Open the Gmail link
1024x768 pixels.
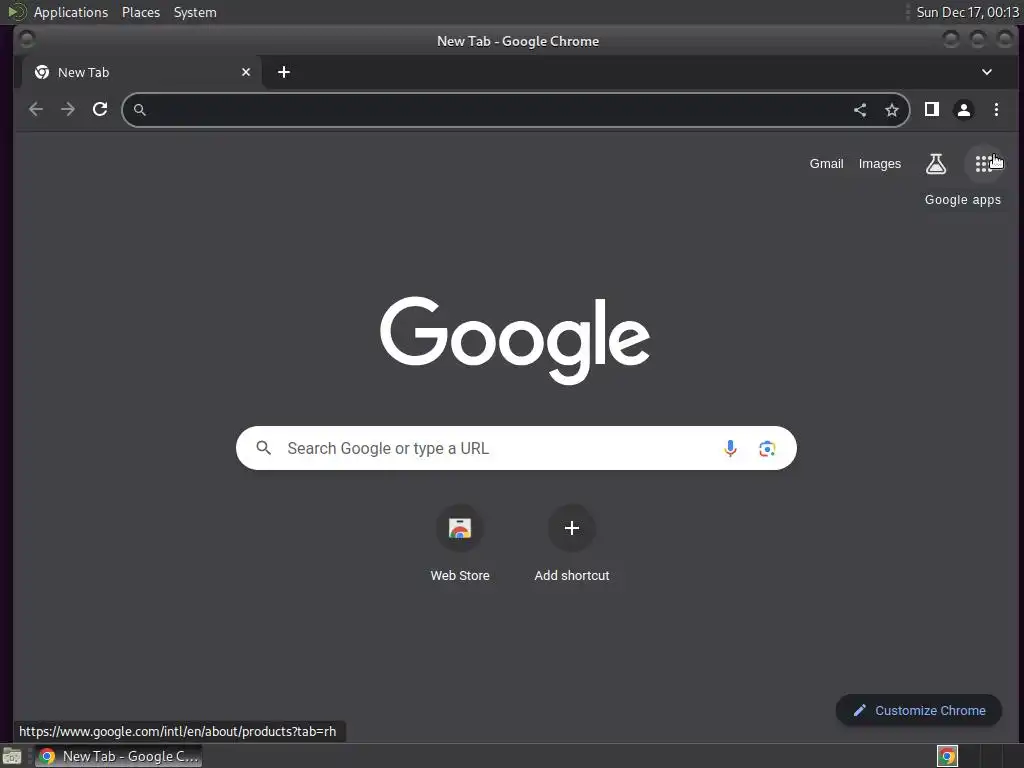click(x=826, y=164)
